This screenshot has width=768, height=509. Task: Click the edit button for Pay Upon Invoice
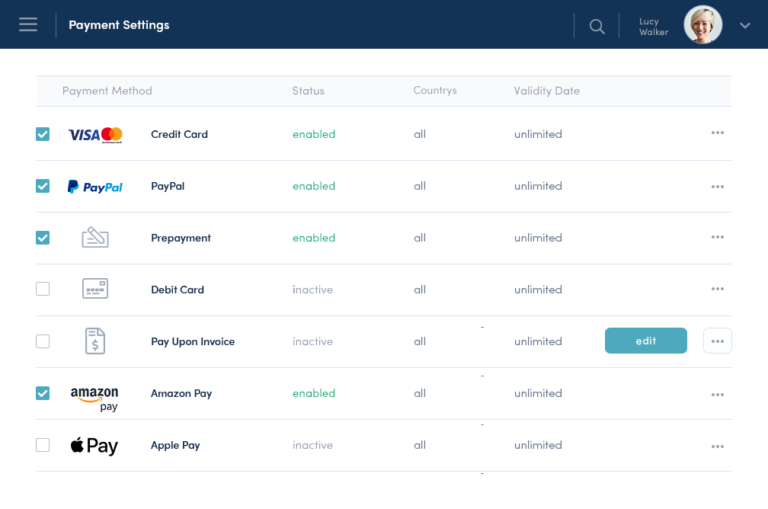point(646,341)
